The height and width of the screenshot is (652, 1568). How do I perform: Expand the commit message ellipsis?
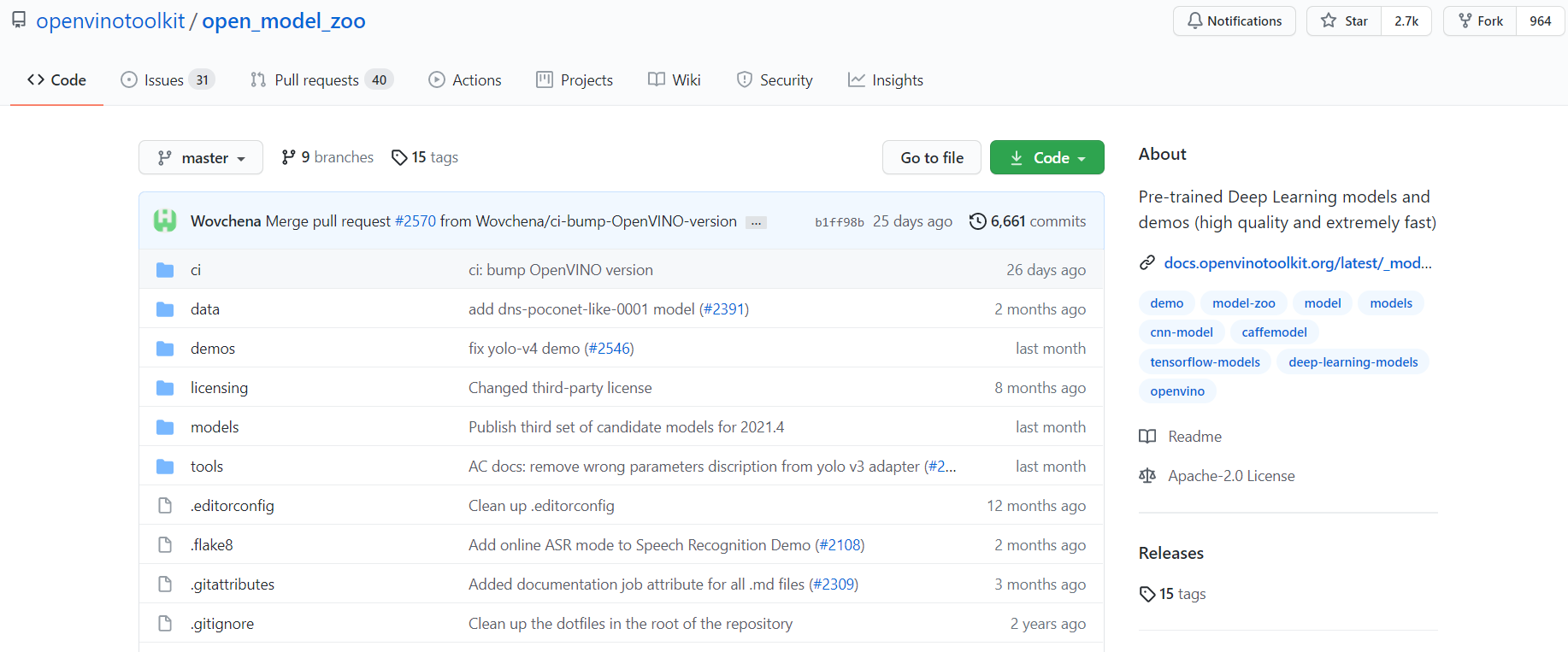pyautogui.click(x=756, y=223)
